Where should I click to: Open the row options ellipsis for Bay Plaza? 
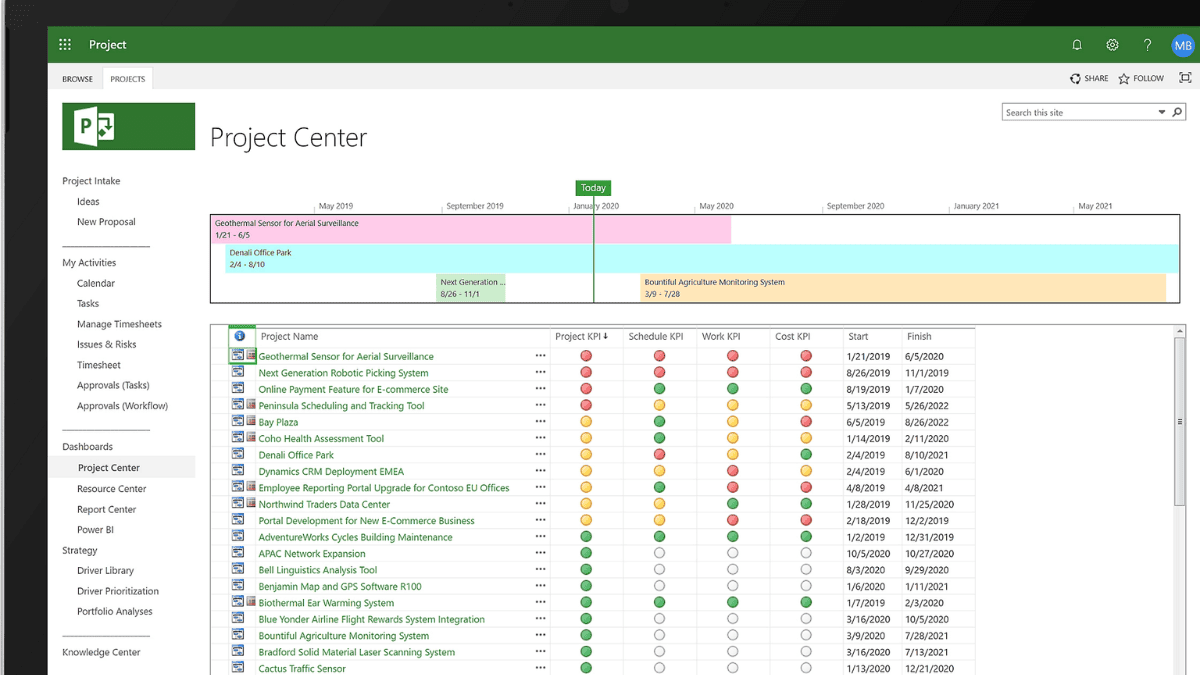pos(541,421)
